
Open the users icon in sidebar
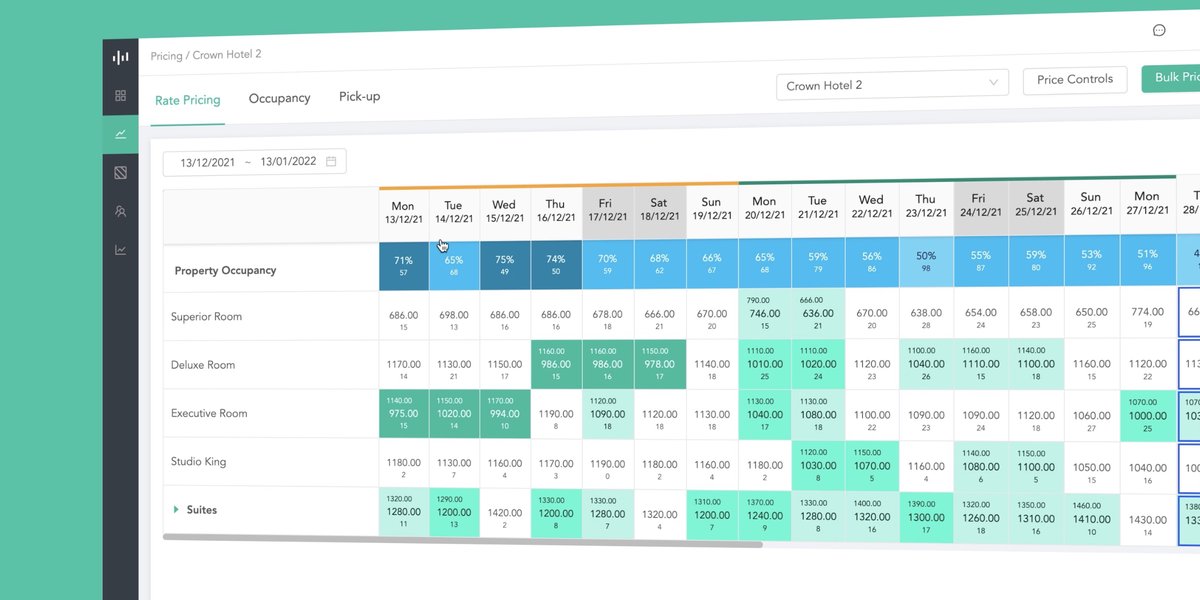[x=120, y=211]
